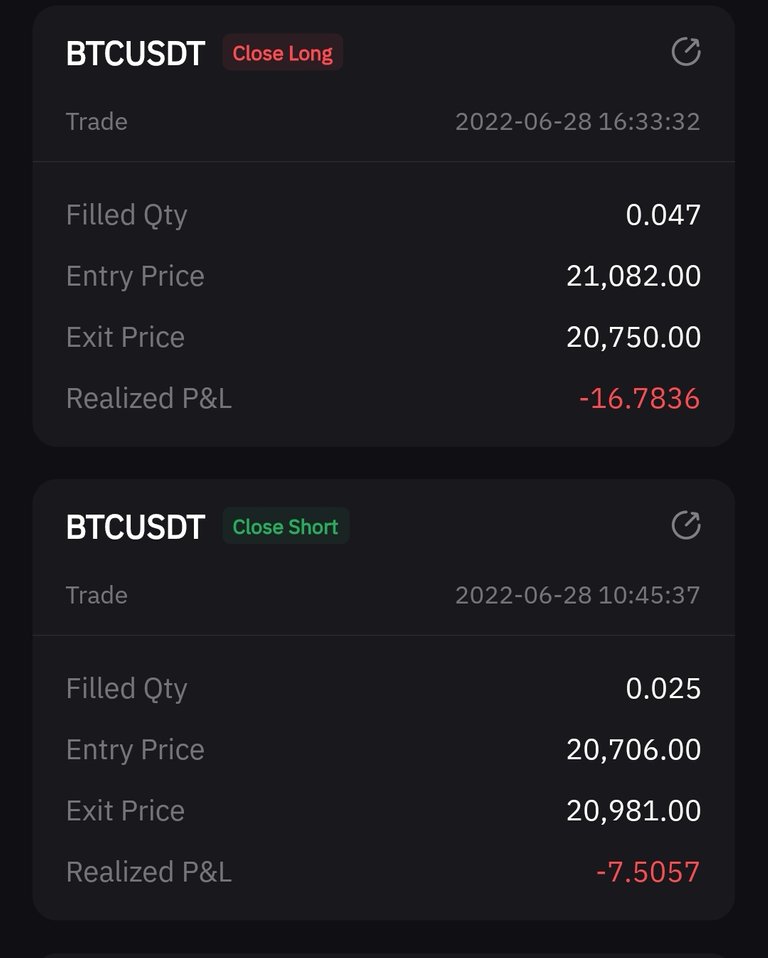This screenshot has height=958, width=768.
Task: Open BTCUSDT title of Close Long card
Action: [x=135, y=53]
